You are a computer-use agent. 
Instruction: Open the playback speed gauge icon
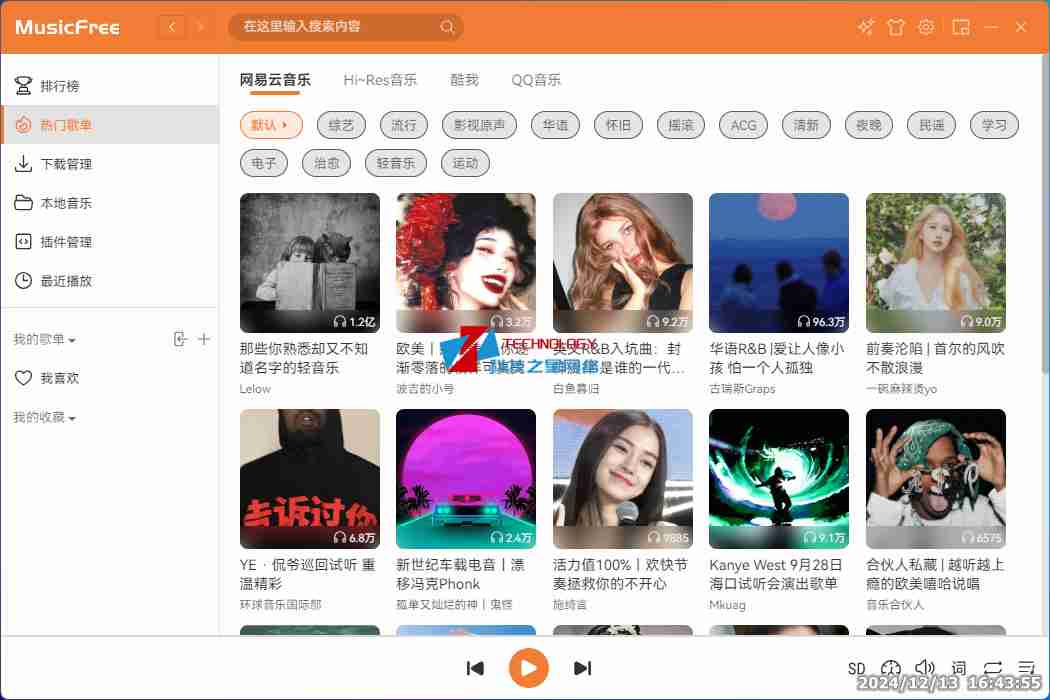pos(891,668)
